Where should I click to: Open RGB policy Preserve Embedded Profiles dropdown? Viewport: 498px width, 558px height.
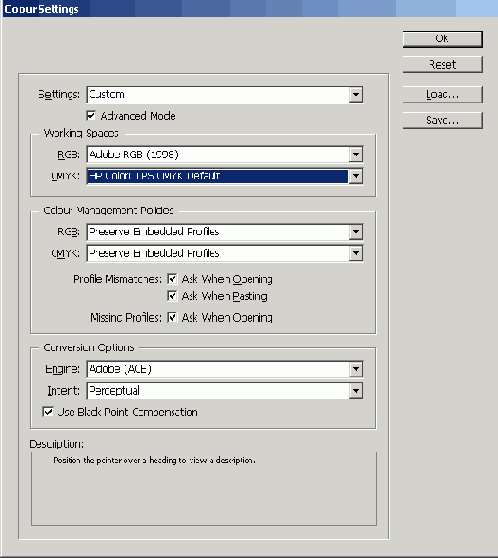click(356, 232)
